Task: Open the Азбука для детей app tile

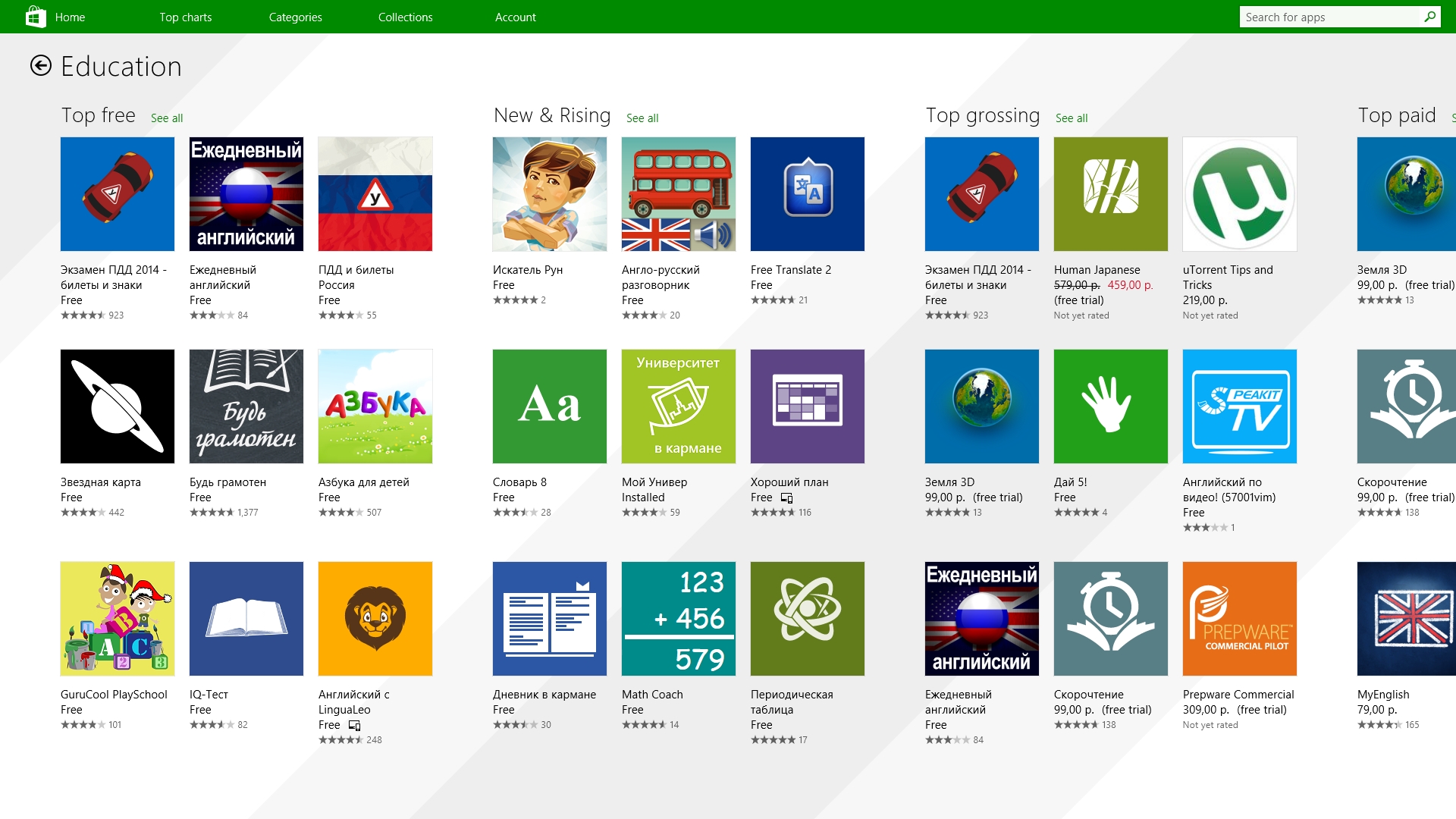Action: pyautogui.click(x=375, y=406)
